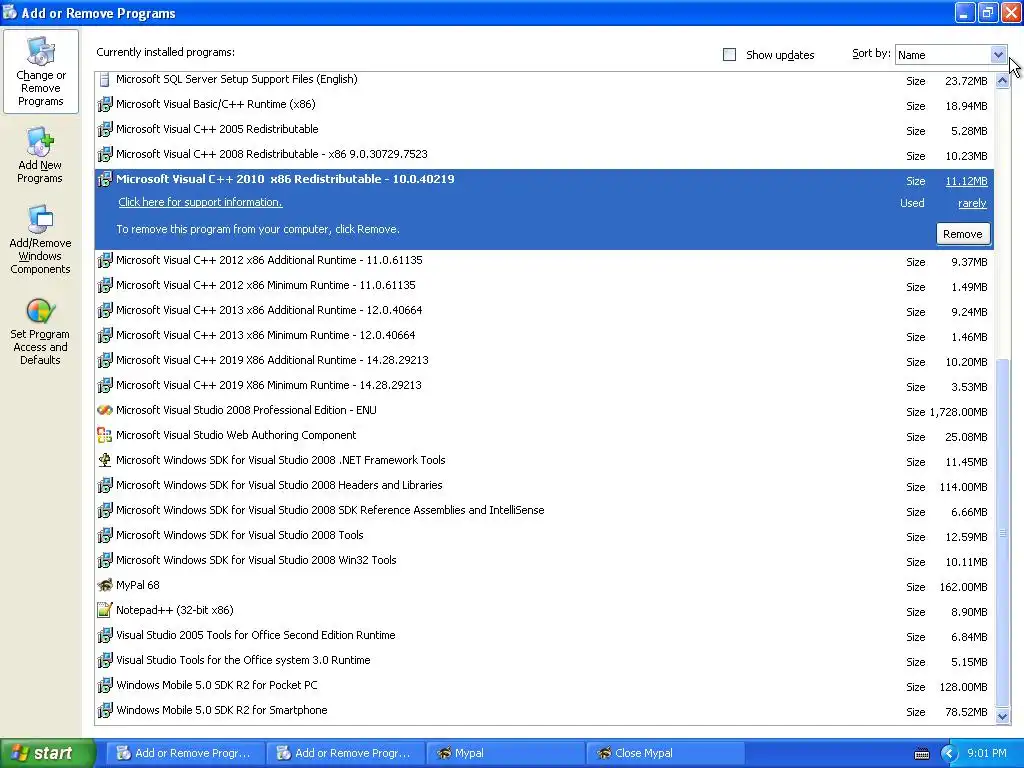
Task: Click the Visual C++ 2005 Redistributable icon
Action: tap(104, 129)
